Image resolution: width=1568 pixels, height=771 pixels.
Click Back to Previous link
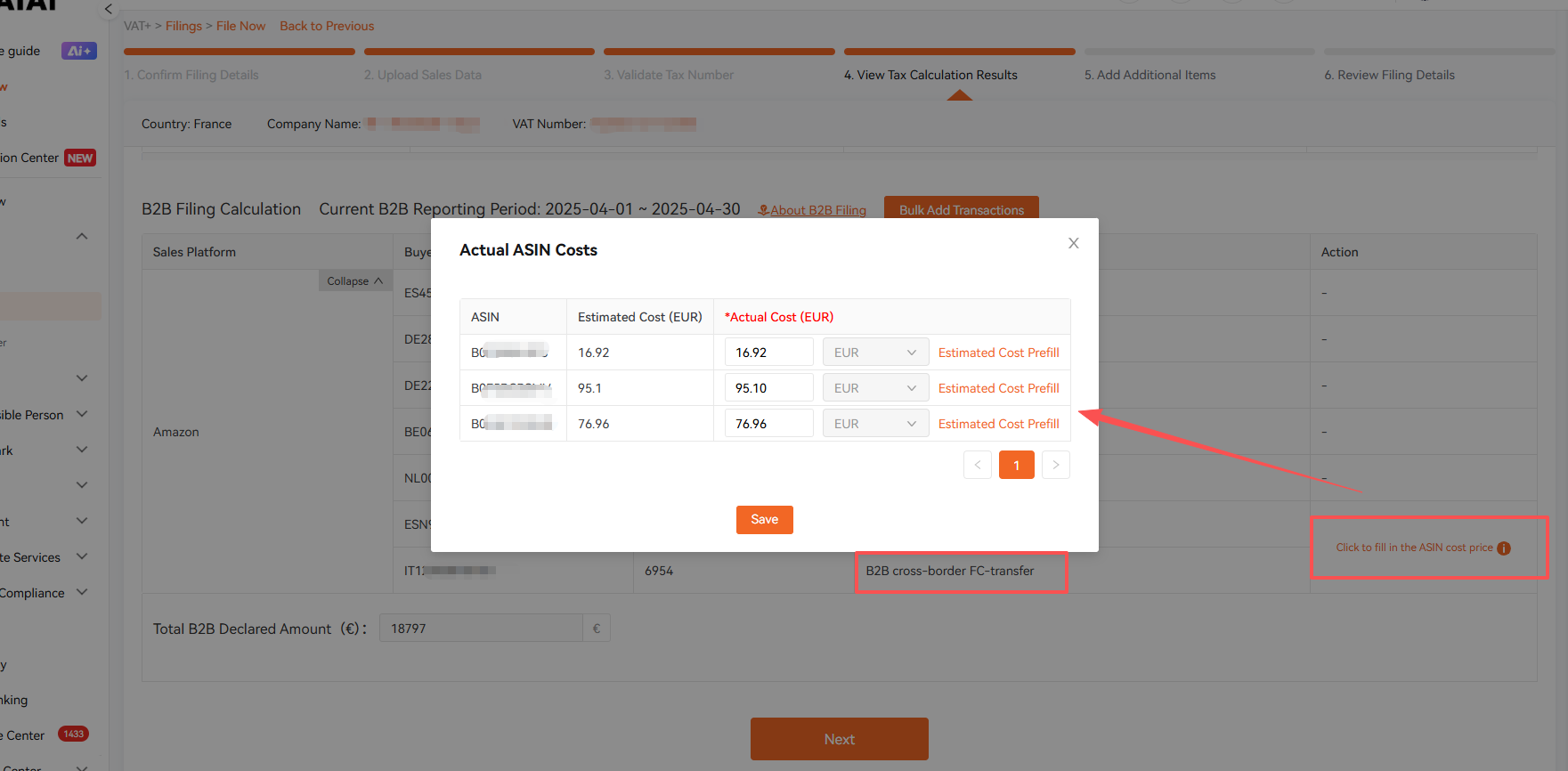327,26
